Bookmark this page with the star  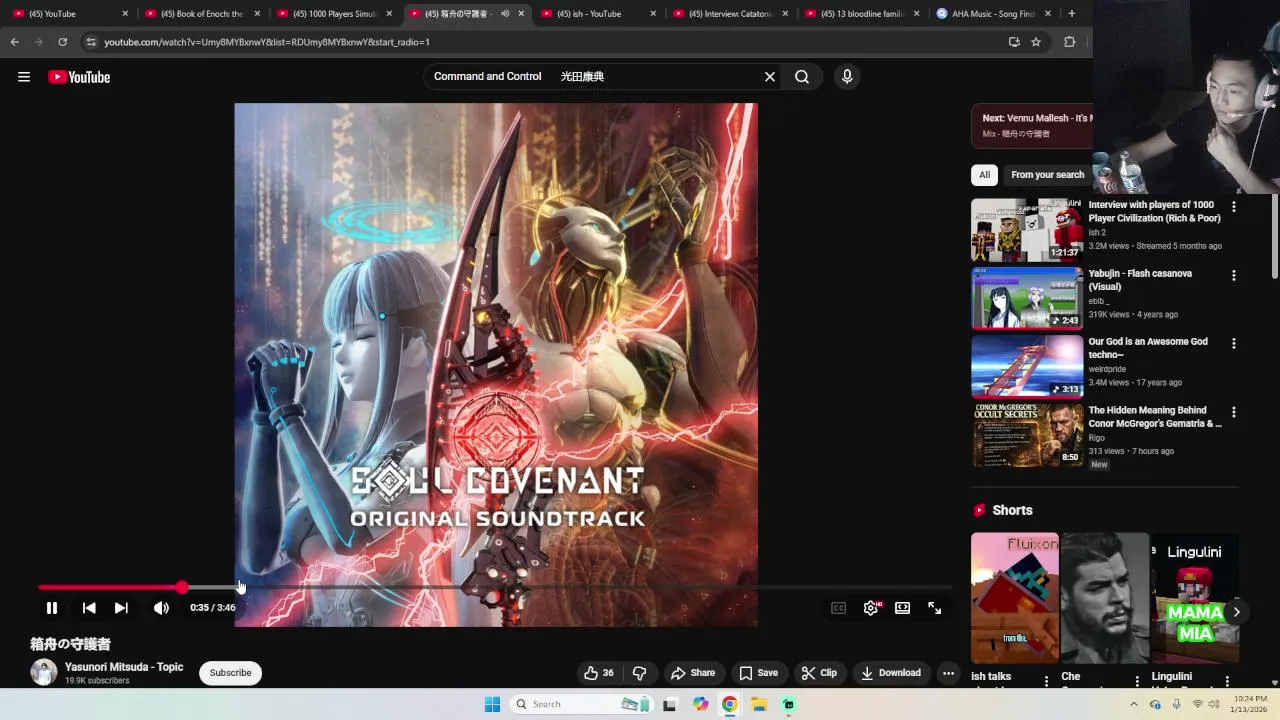(1036, 42)
